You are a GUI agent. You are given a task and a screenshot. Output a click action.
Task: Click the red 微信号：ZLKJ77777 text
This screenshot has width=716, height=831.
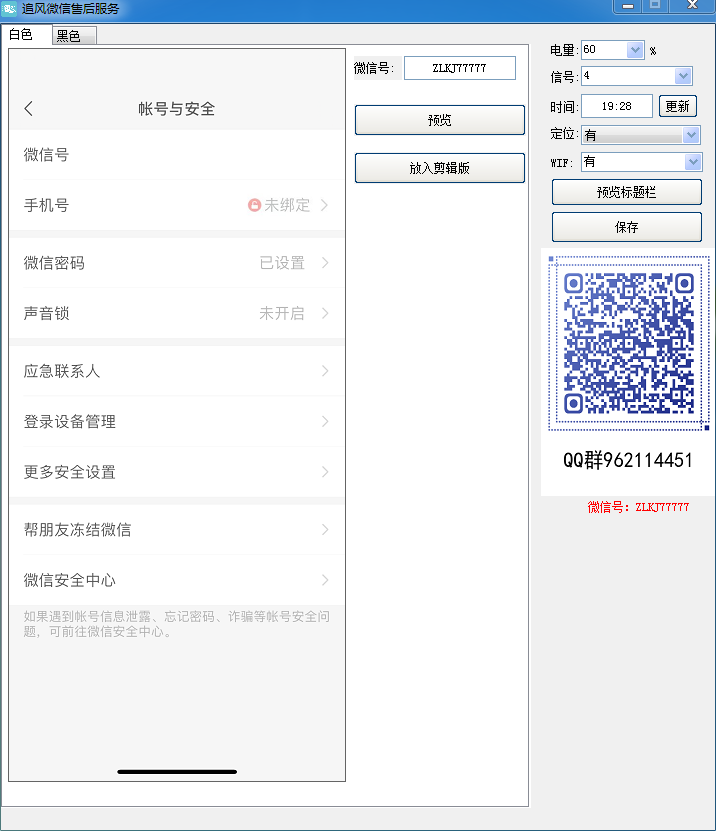tap(638, 507)
